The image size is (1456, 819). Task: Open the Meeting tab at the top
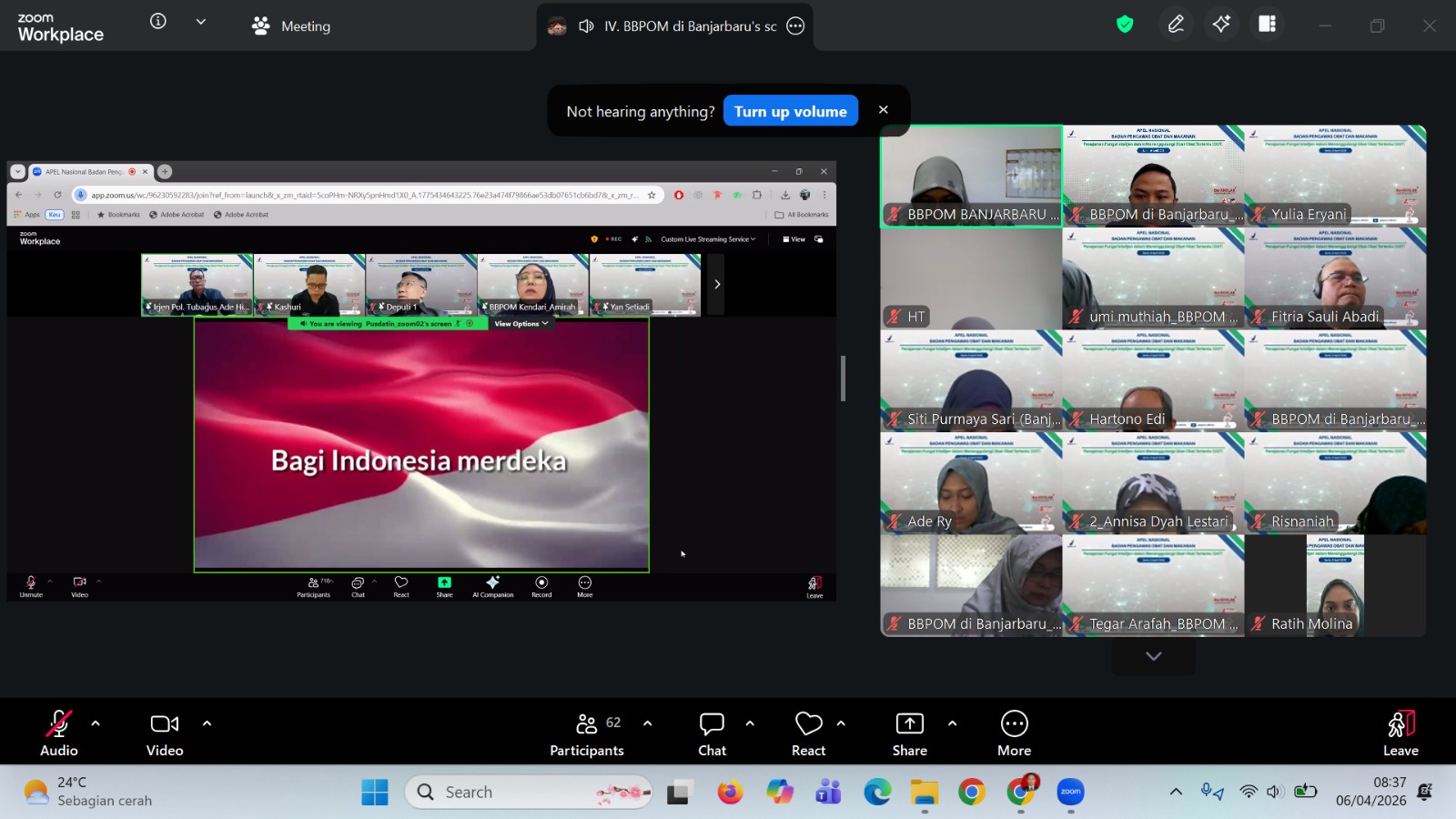point(291,26)
